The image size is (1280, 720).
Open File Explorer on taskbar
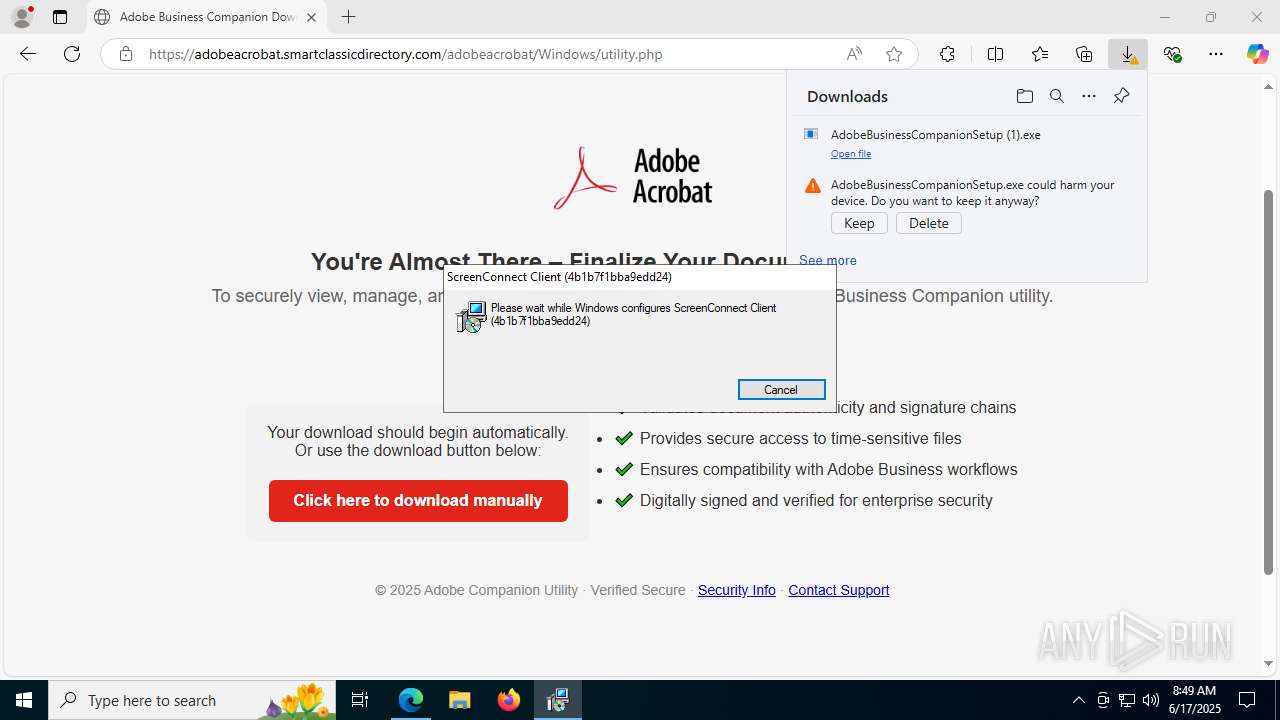[460, 700]
